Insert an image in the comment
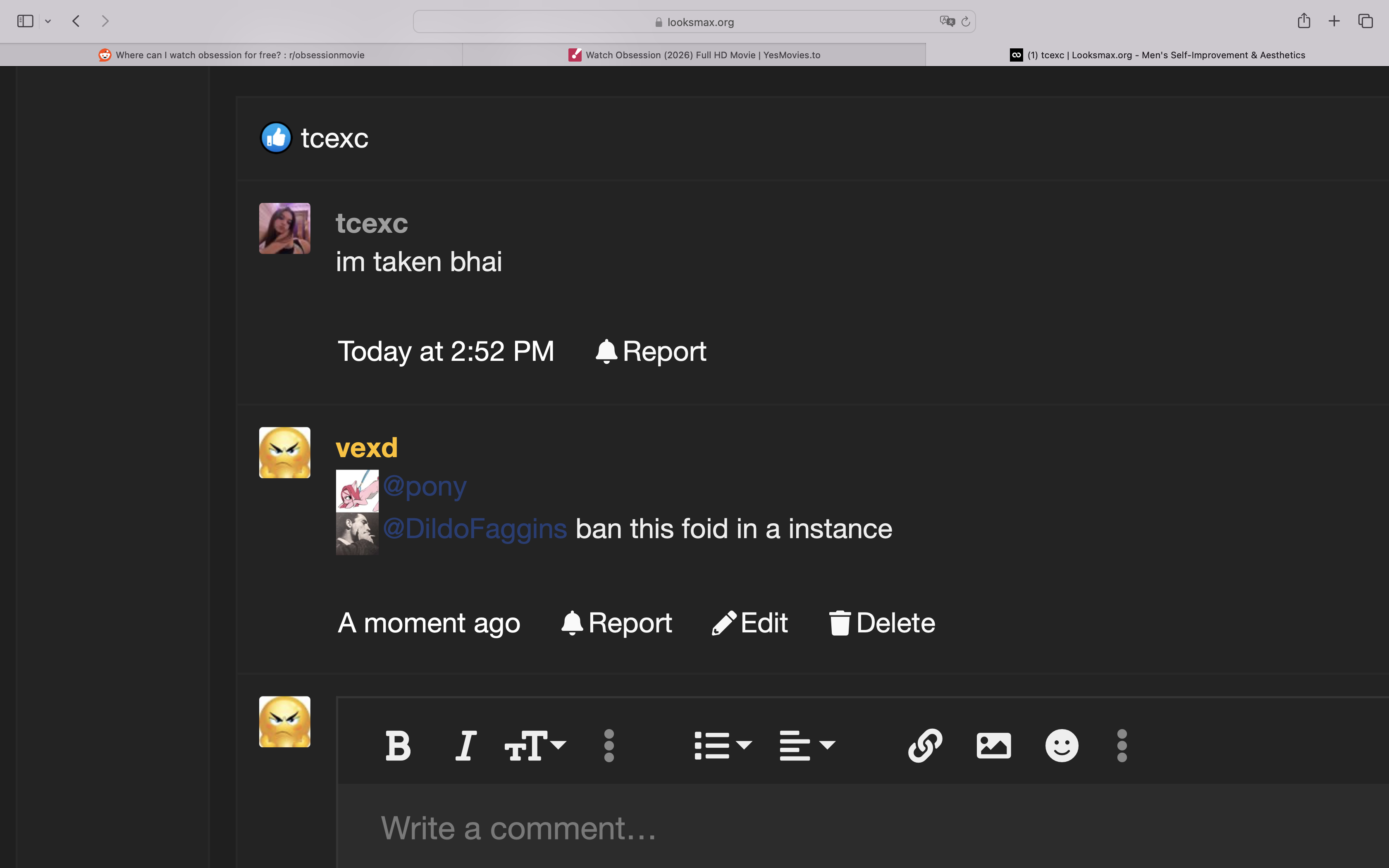Viewport: 1389px width, 868px height. click(x=993, y=746)
